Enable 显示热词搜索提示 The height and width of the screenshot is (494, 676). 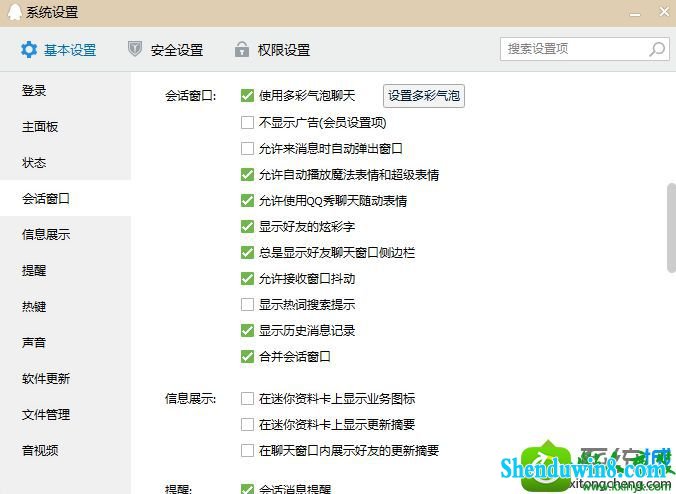[x=247, y=304]
